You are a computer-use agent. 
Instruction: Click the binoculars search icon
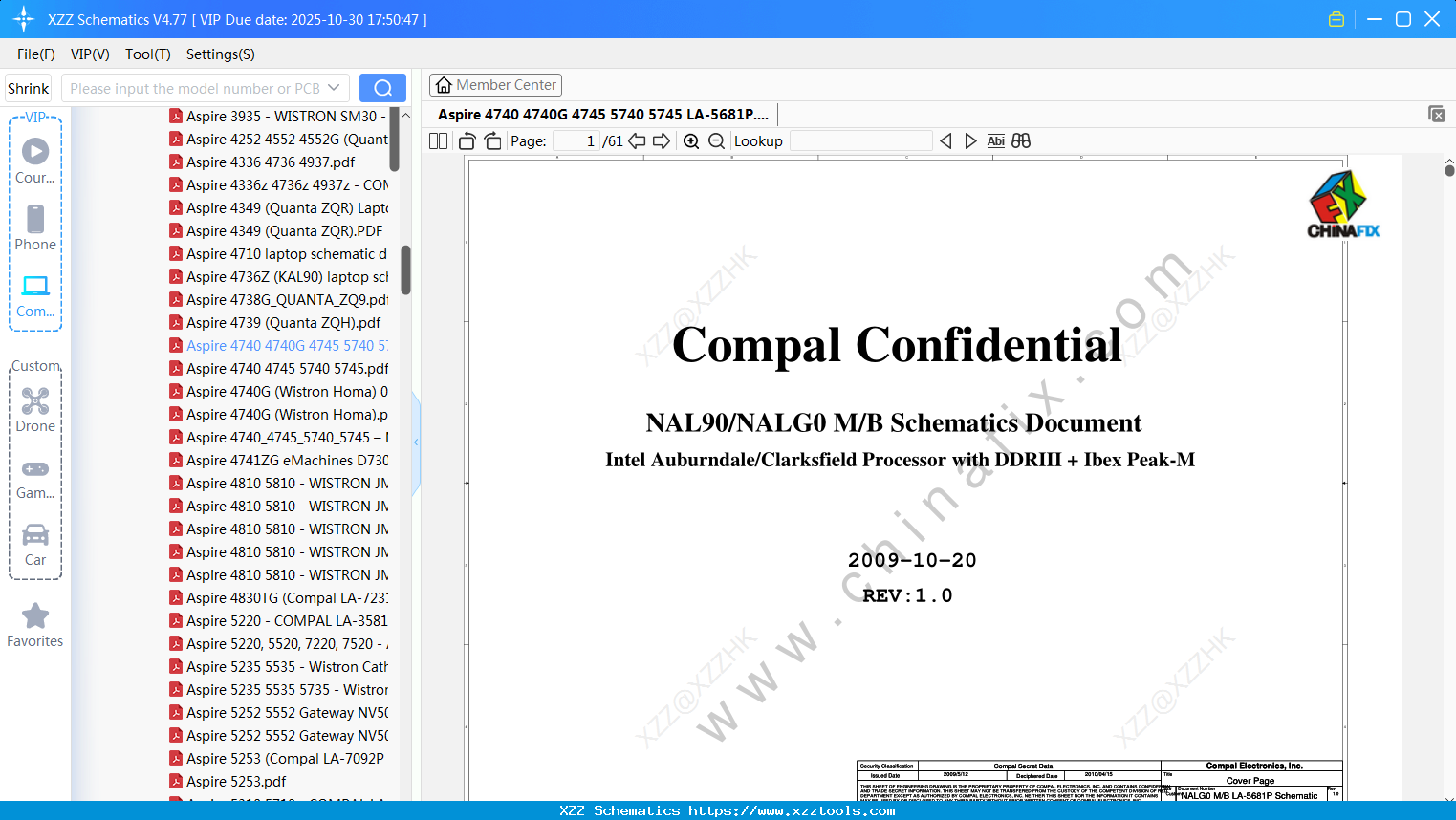(x=1021, y=141)
